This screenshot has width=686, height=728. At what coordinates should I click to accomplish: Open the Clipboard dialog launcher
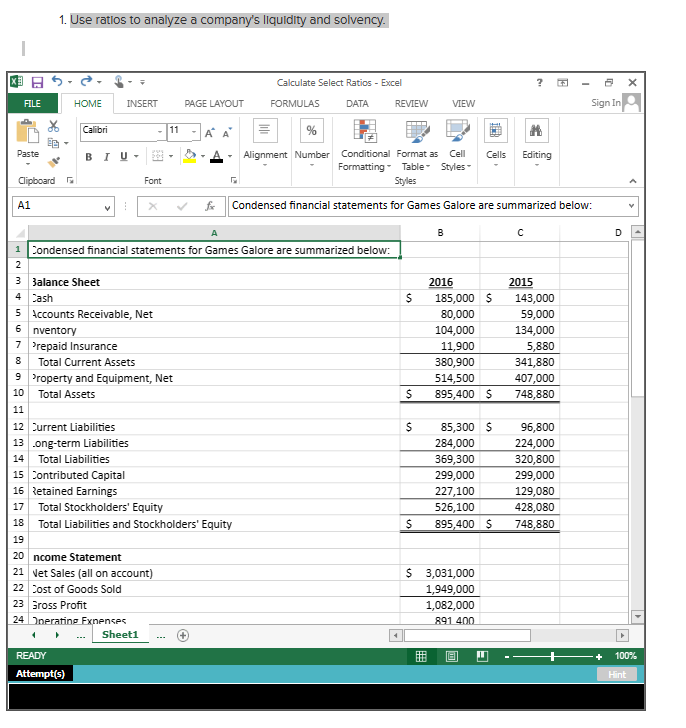pos(70,180)
